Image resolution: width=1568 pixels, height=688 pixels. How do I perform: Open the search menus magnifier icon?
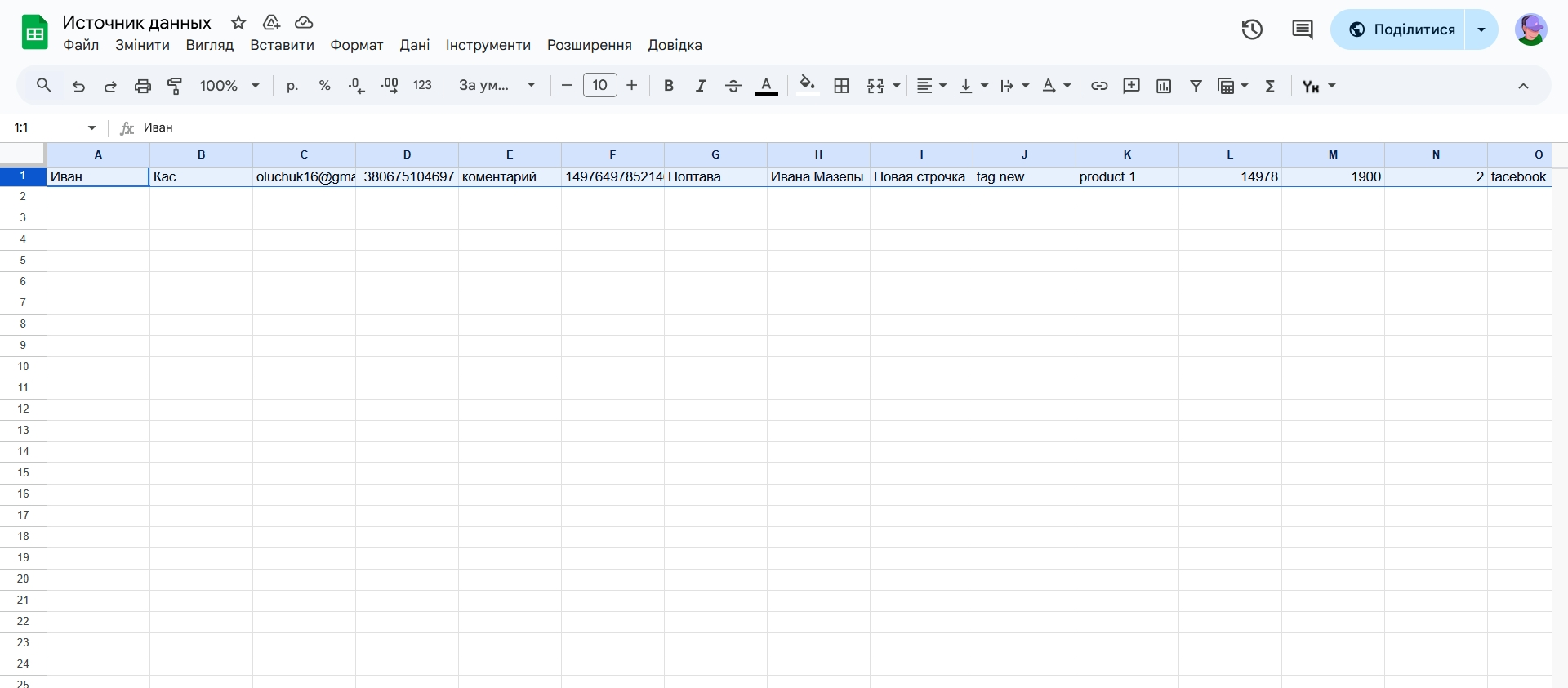[44, 86]
